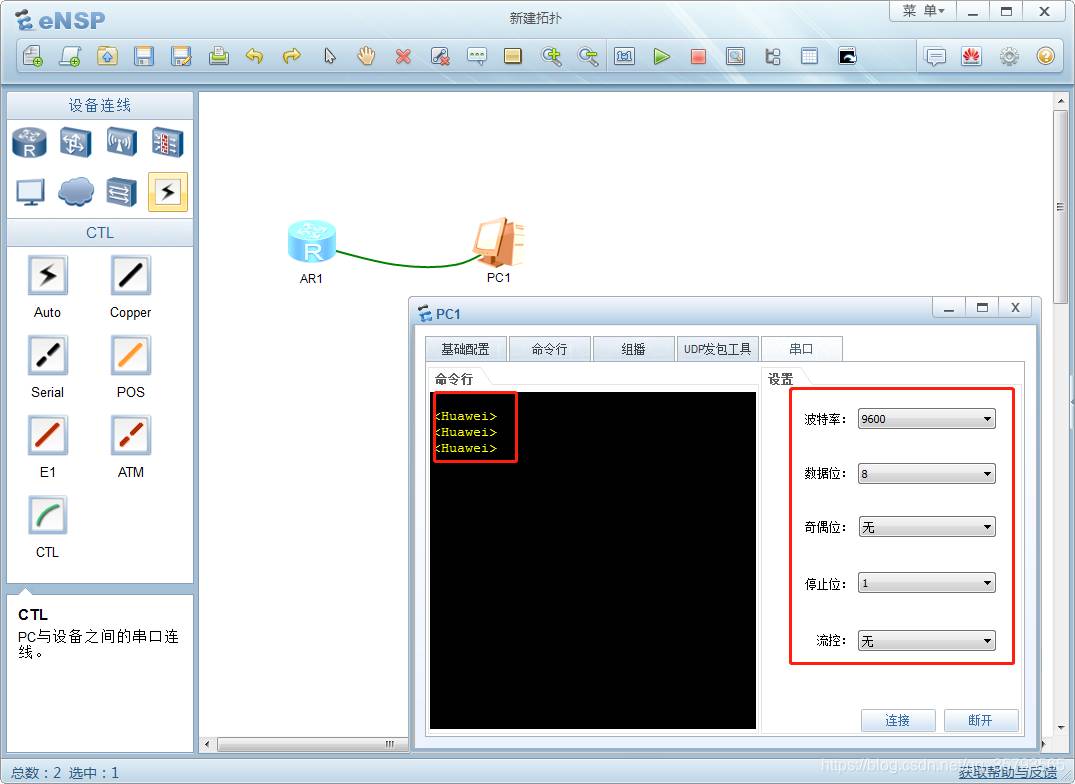This screenshot has height=784, width=1075.
Task: Expand the 停止位 stop bits dropdown
Action: tap(926, 583)
